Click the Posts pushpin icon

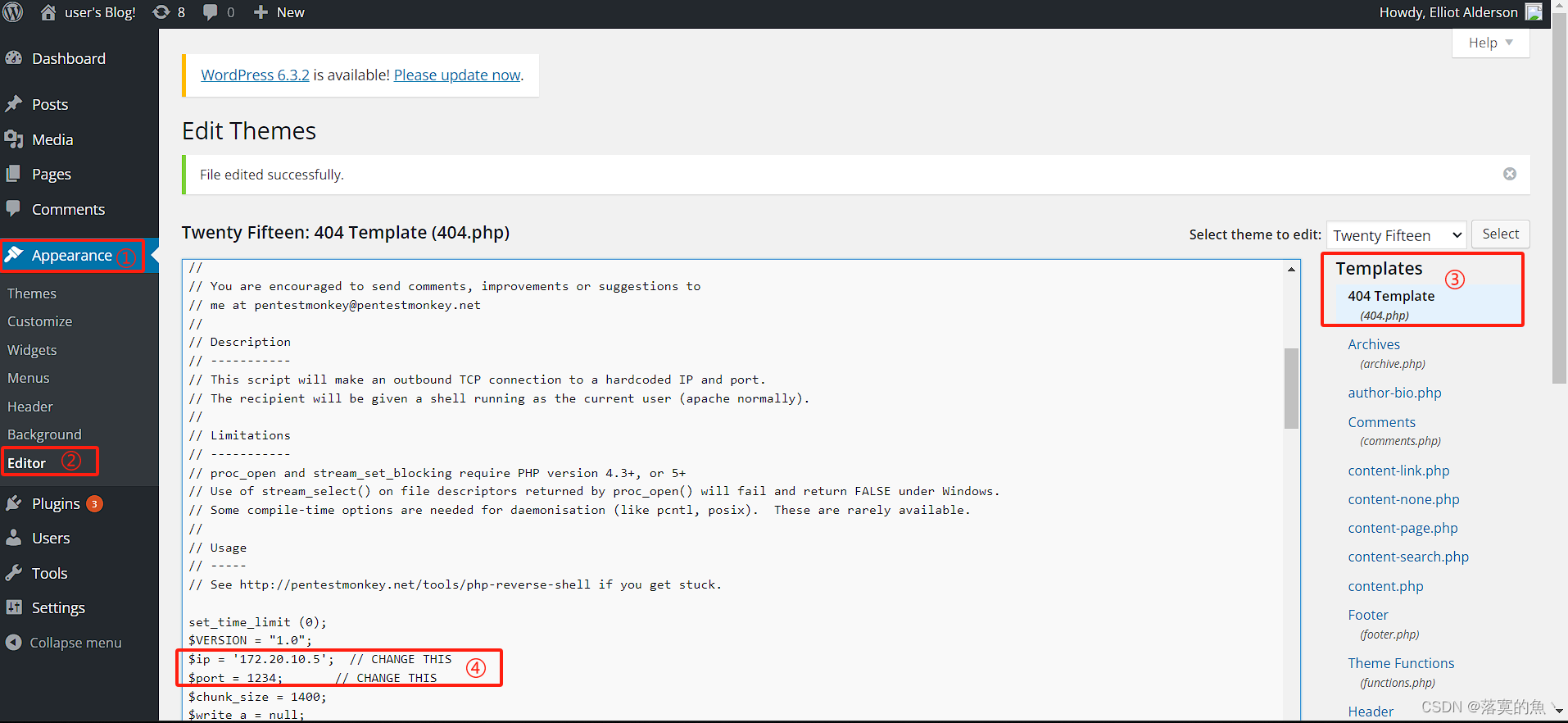coord(14,104)
